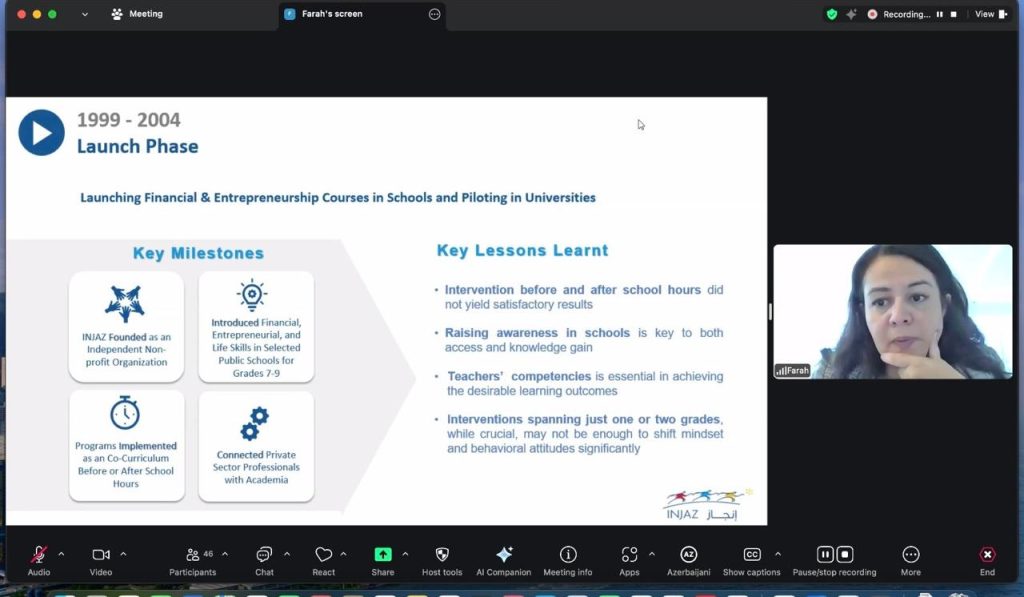1024x597 pixels.
Task: Open Host tools shield icon
Action: [442, 555]
